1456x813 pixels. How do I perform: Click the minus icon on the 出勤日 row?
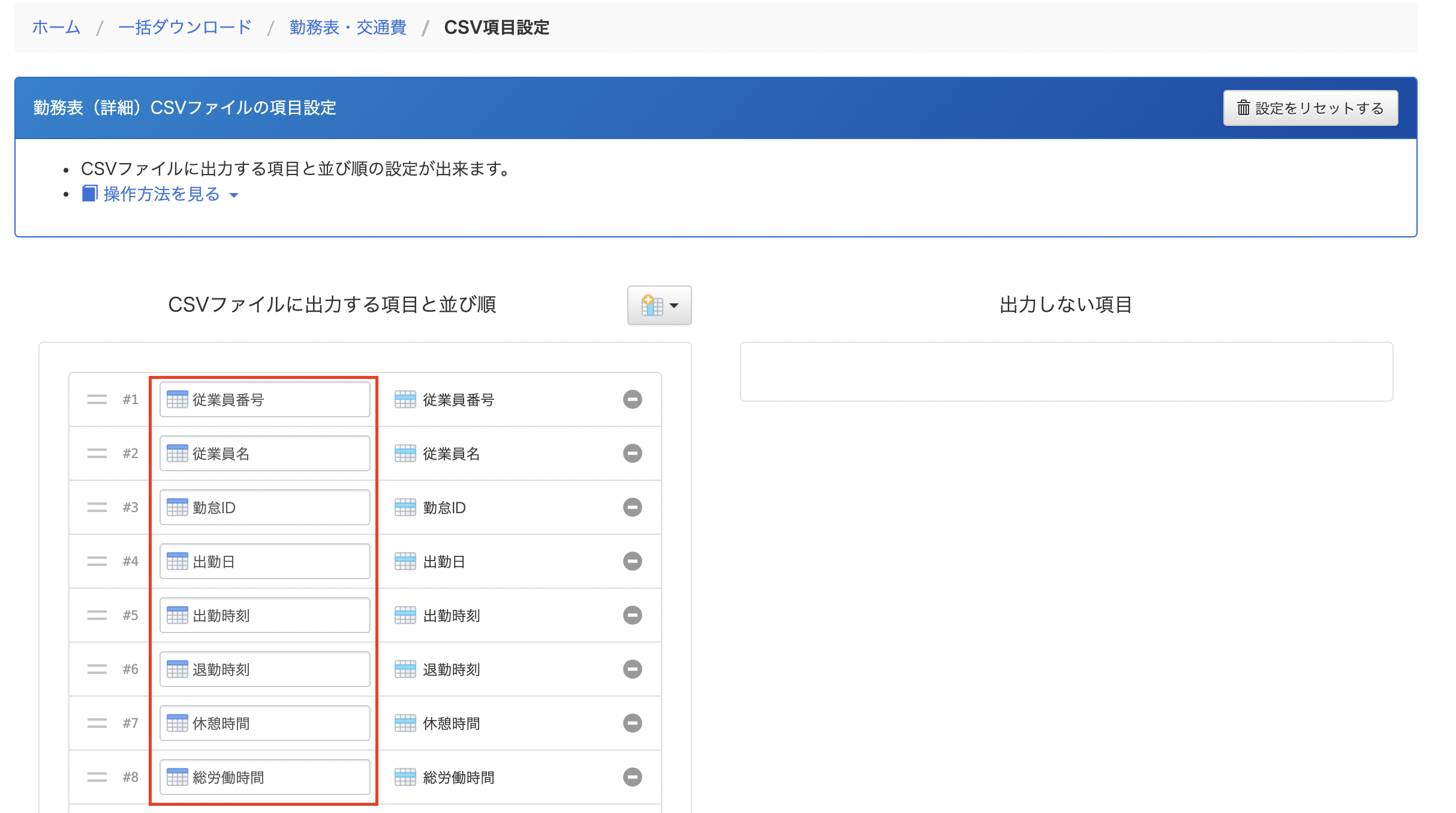click(632, 561)
